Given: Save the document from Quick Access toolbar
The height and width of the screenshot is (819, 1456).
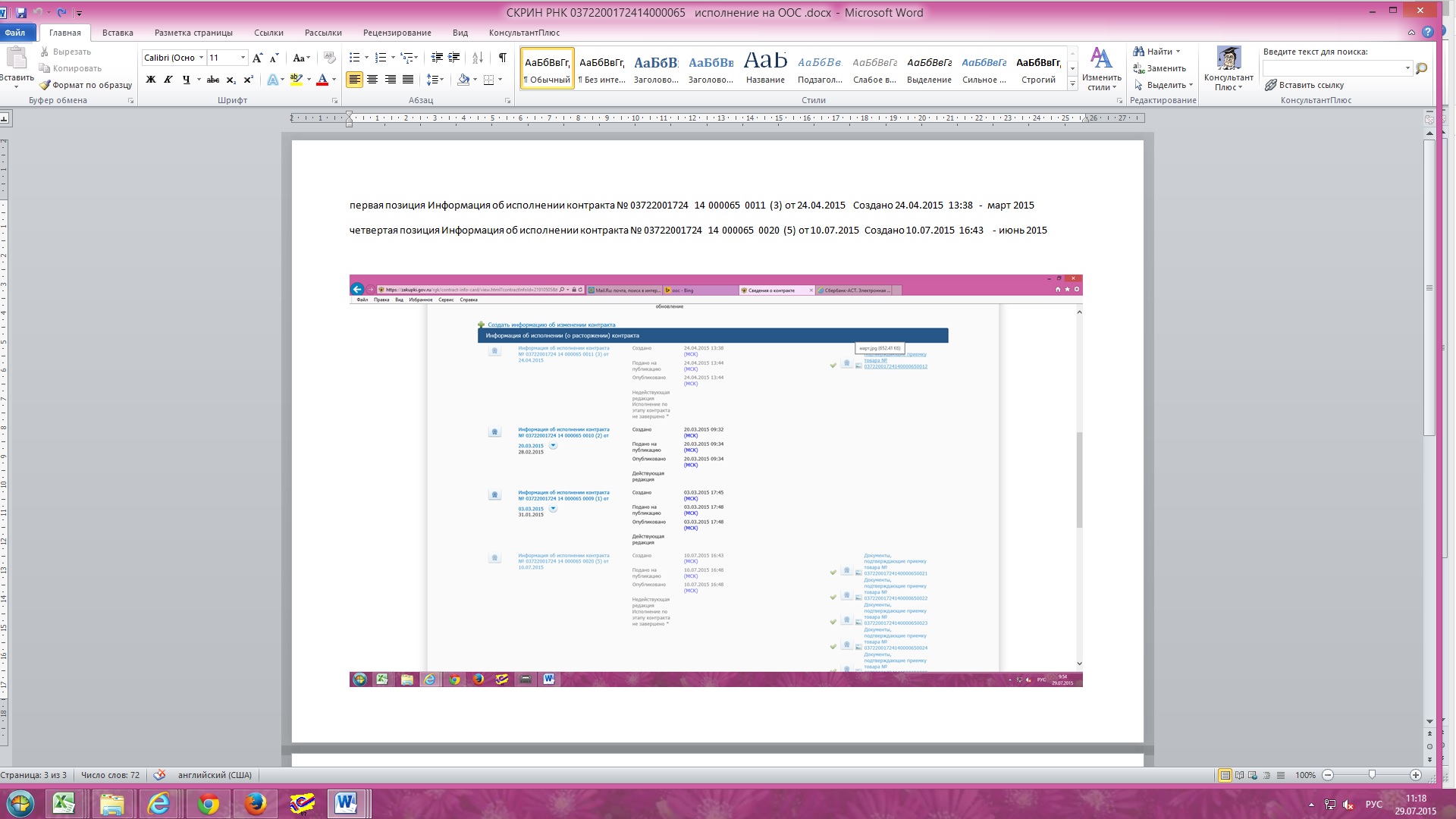Looking at the screenshot, I should (x=20, y=12).
